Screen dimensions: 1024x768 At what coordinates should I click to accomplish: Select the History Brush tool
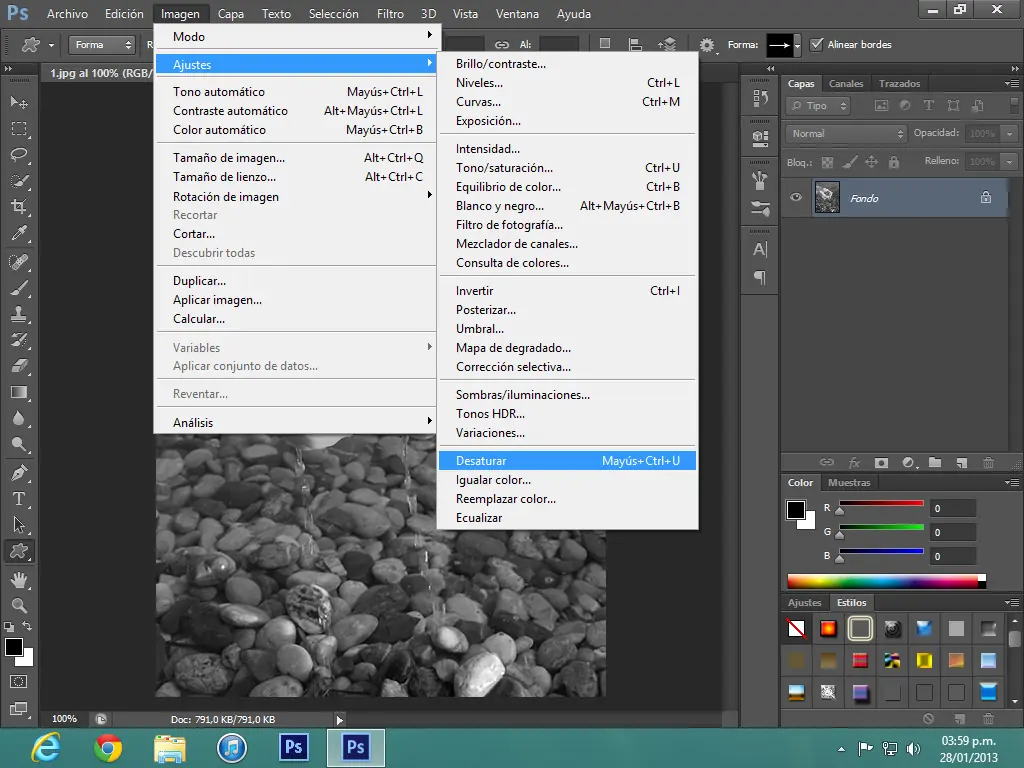(19, 340)
